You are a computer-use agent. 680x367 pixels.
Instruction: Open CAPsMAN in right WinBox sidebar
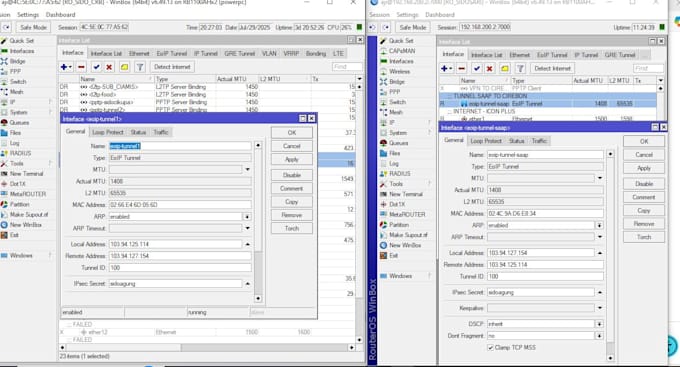[x=402, y=51]
